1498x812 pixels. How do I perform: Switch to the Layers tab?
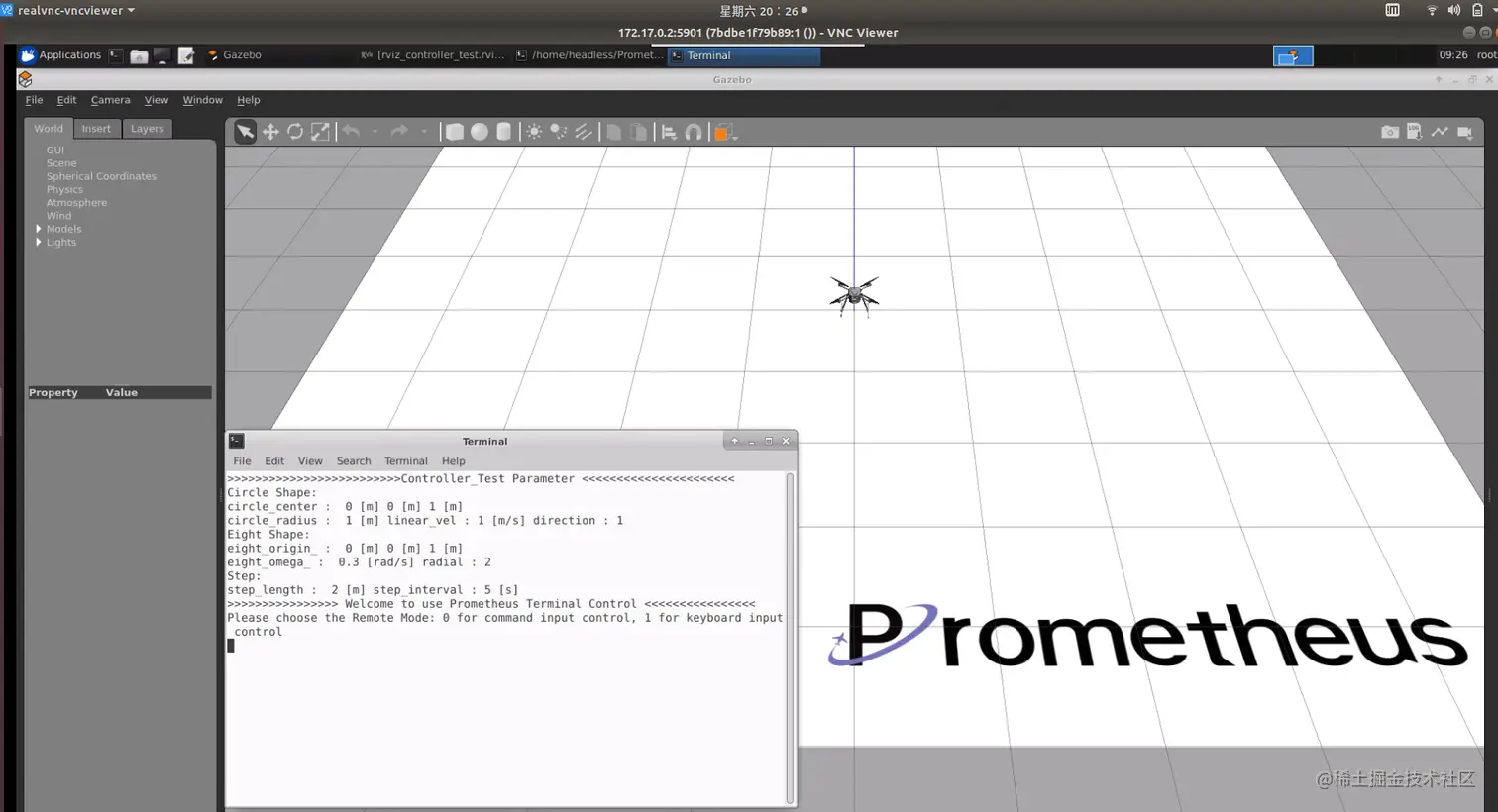147,129
